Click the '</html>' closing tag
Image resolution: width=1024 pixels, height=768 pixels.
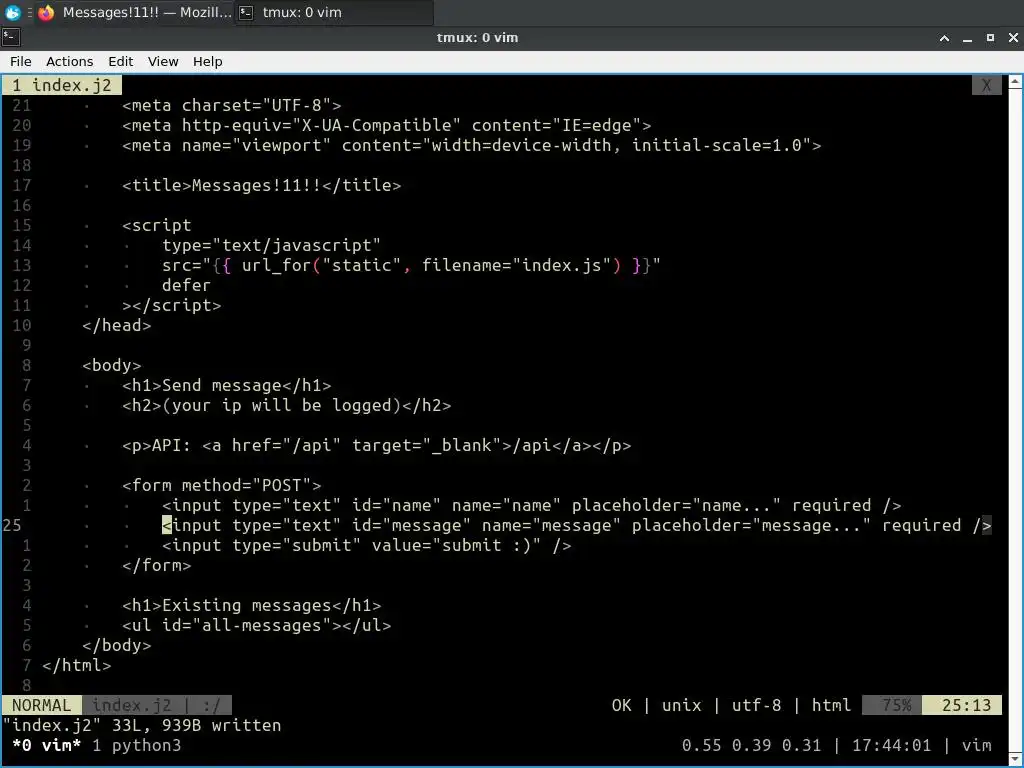(x=77, y=665)
